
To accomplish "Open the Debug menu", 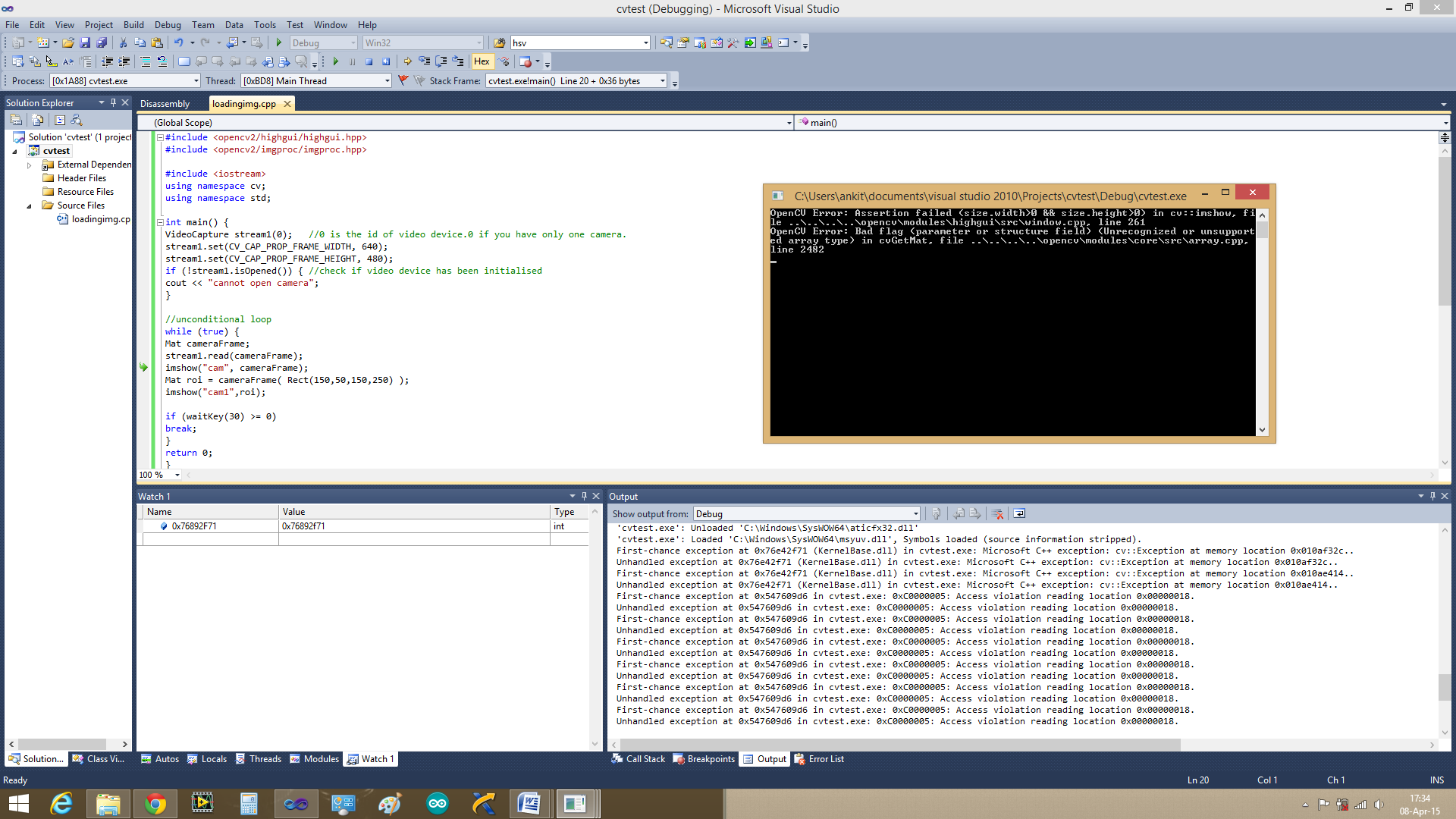I will (166, 25).
